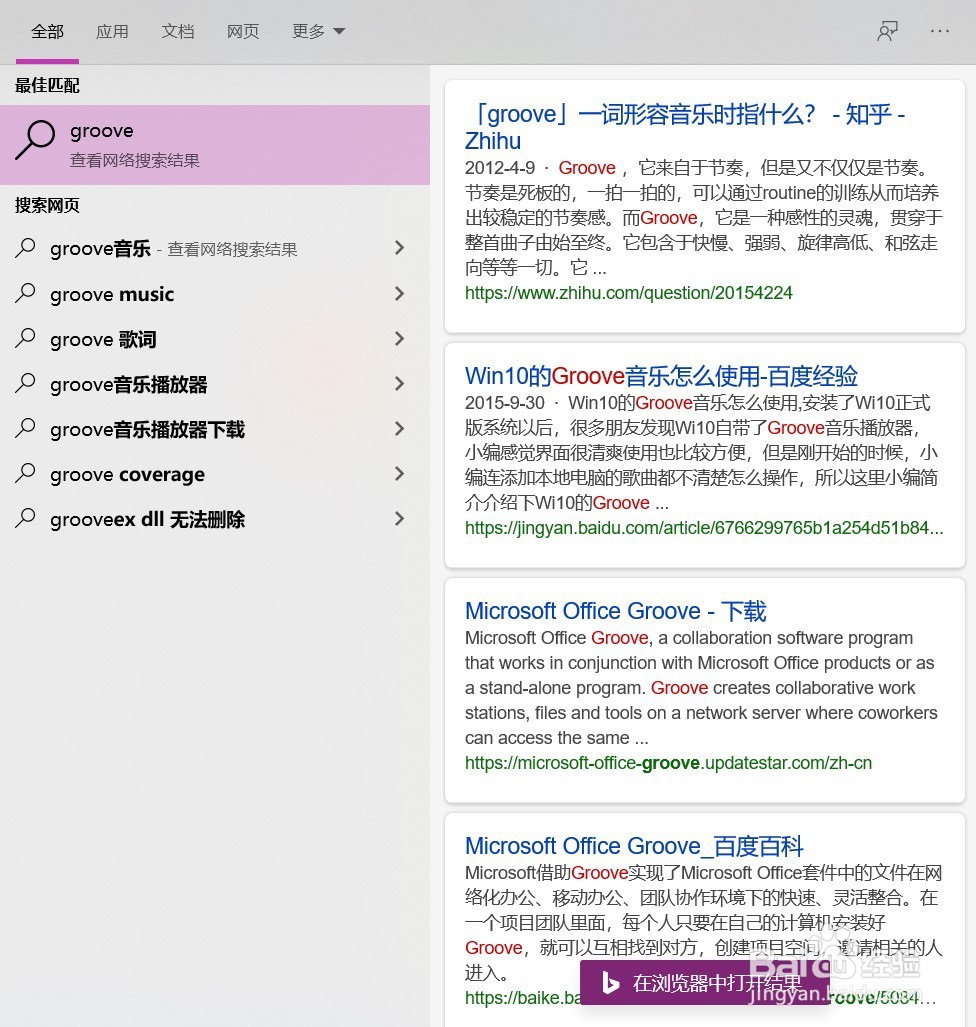Image resolution: width=976 pixels, height=1027 pixels.
Task: Select the groove best match result
Action: tap(215, 145)
